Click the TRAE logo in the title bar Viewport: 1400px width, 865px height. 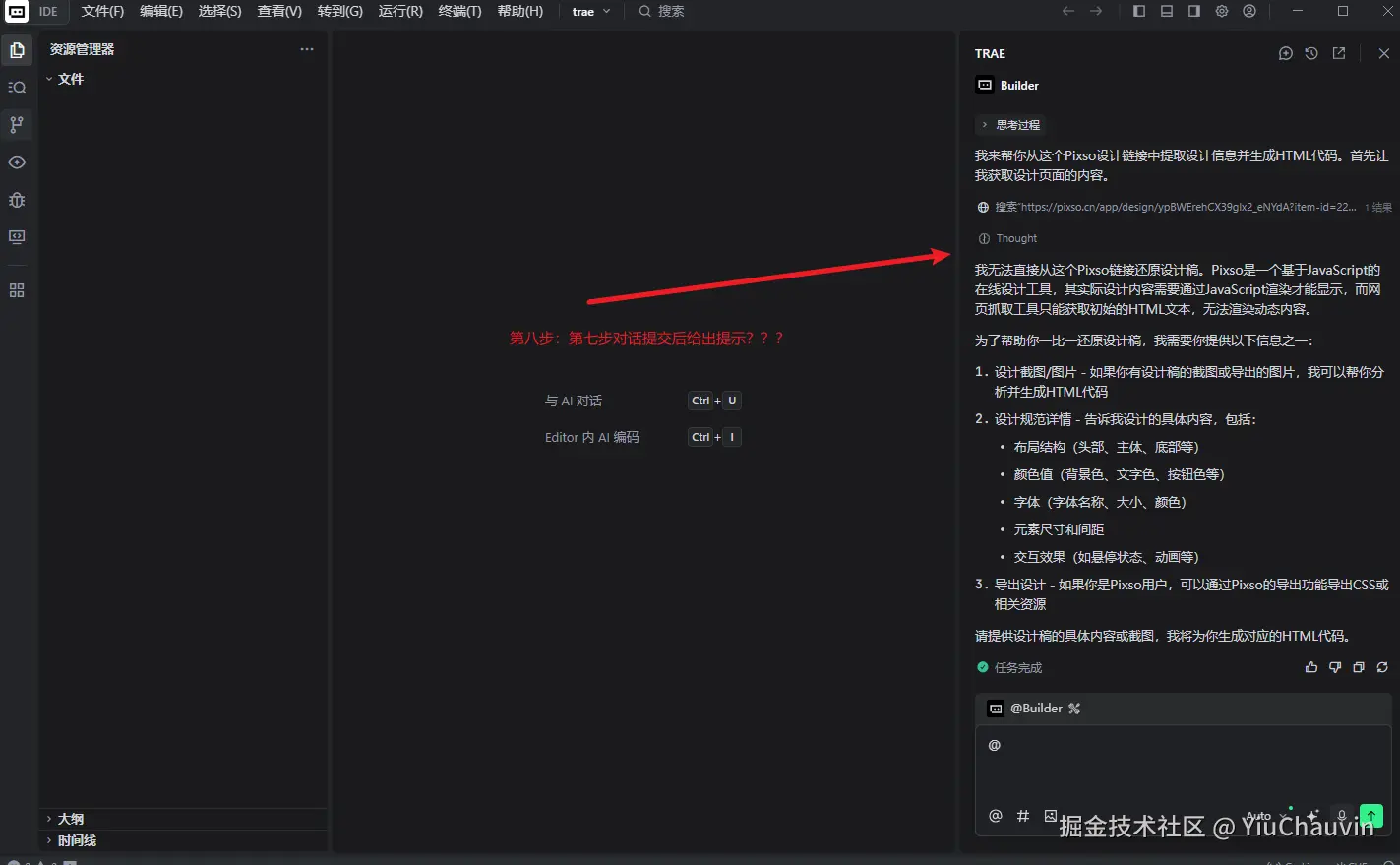click(17, 12)
